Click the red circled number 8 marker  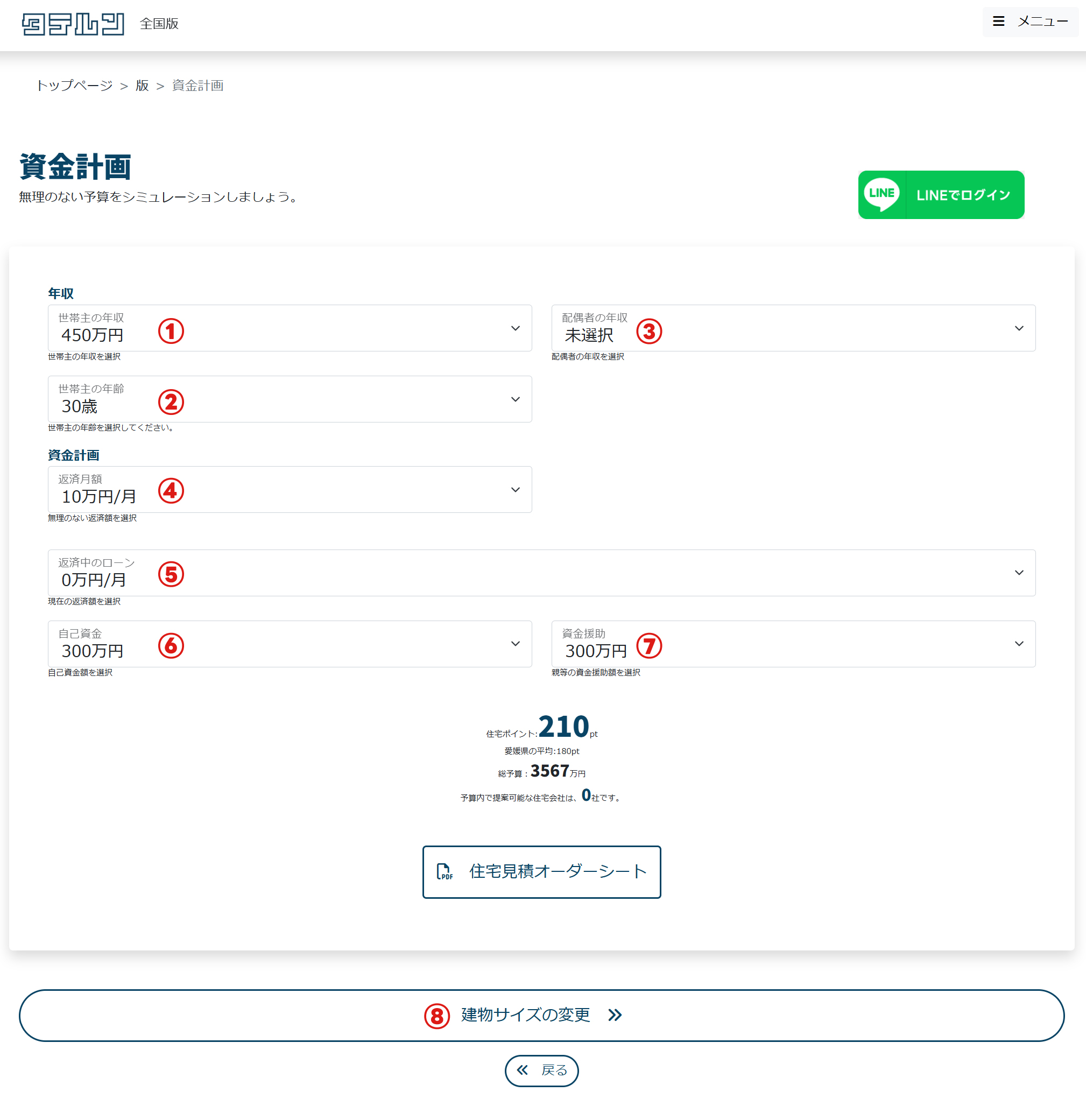tap(436, 1016)
